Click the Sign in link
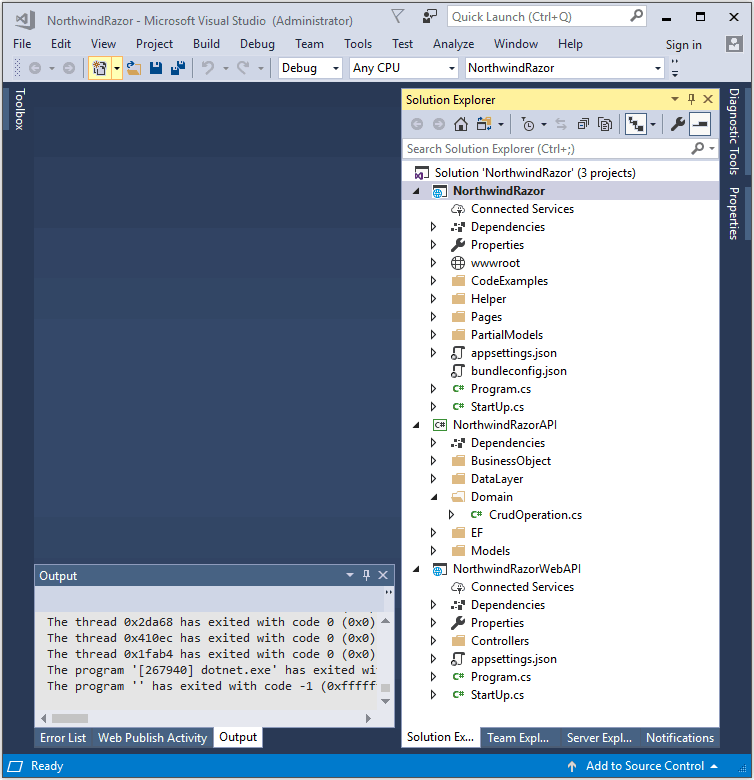Image resolution: width=754 pixels, height=780 pixels. tap(684, 45)
